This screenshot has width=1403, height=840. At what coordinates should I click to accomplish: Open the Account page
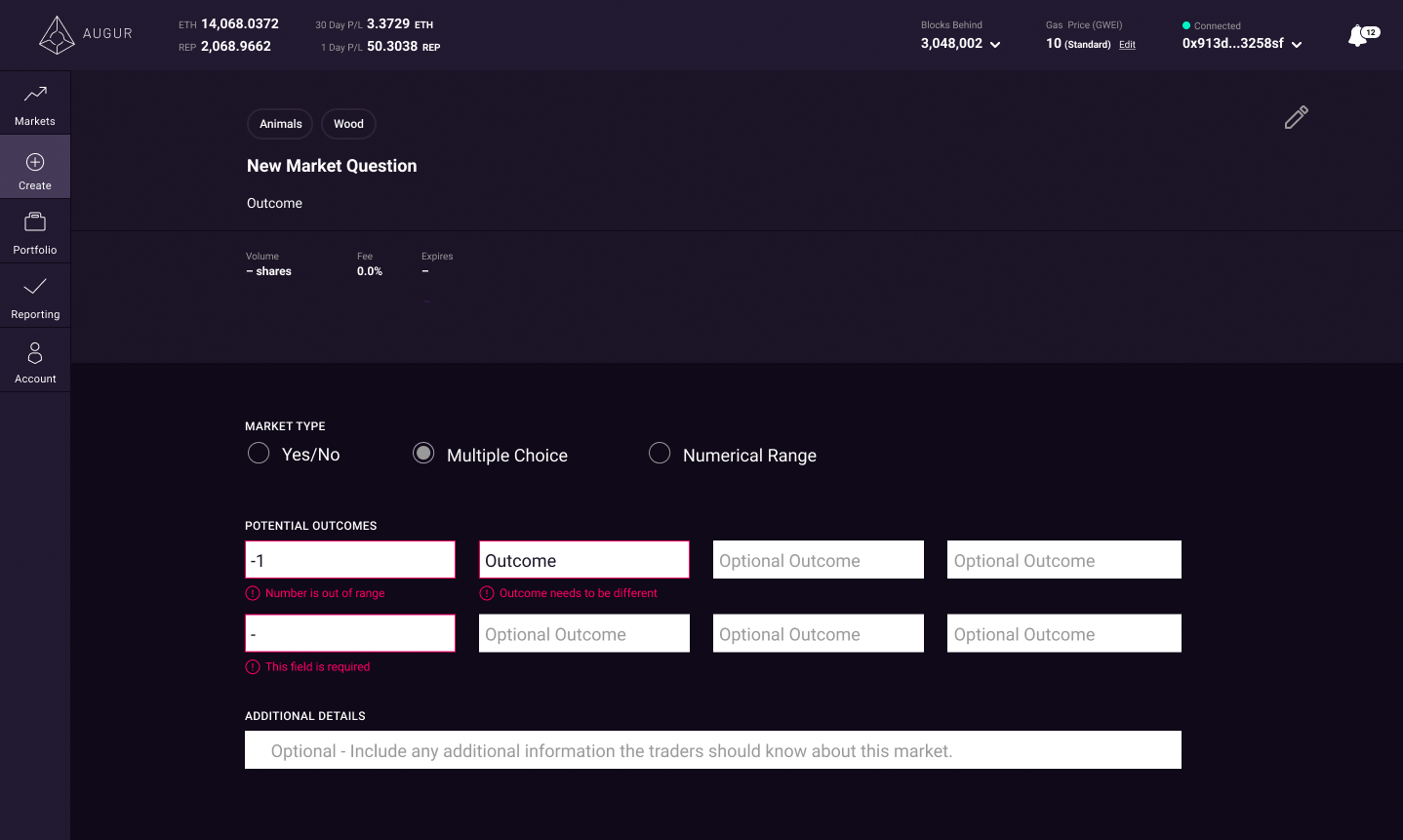[x=35, y=360]
